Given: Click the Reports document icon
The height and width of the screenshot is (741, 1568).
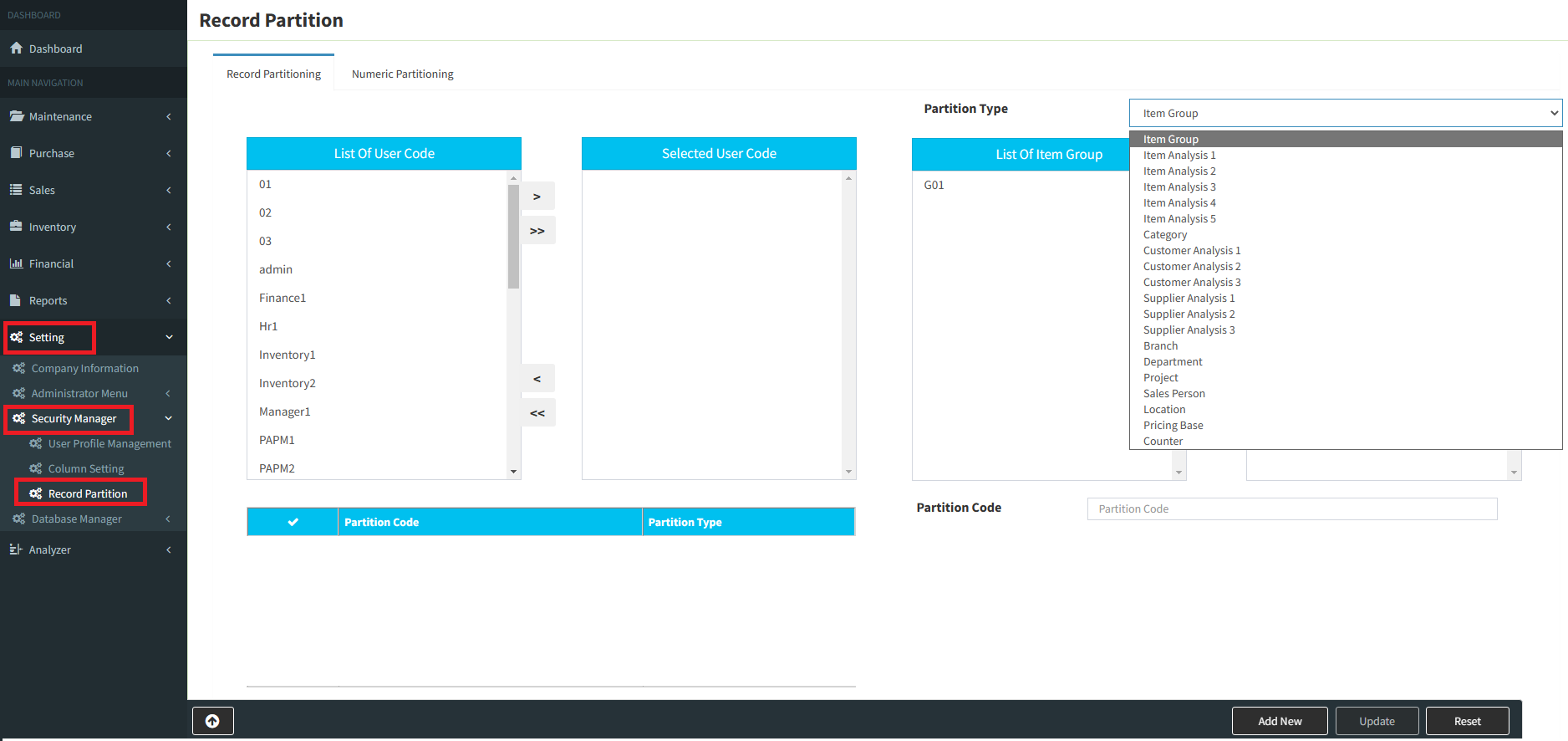Looking at the screenshot, I should click(x=16, y=300).
